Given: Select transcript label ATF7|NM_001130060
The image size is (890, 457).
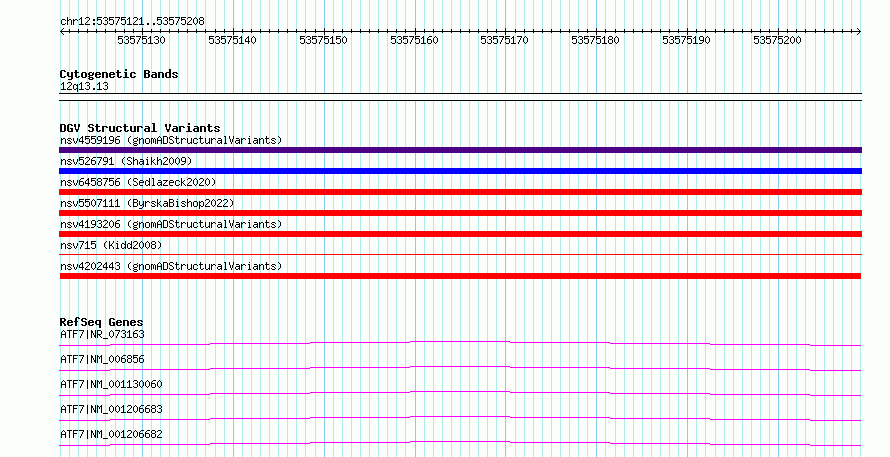Looking at the screenshot, I should click(x=111, y=384).
